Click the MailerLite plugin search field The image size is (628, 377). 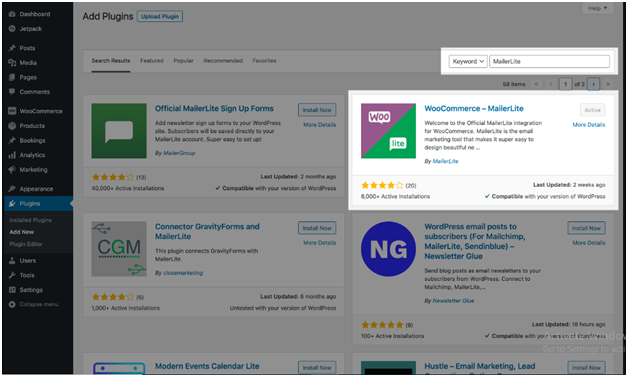click(x=550, y=61)
